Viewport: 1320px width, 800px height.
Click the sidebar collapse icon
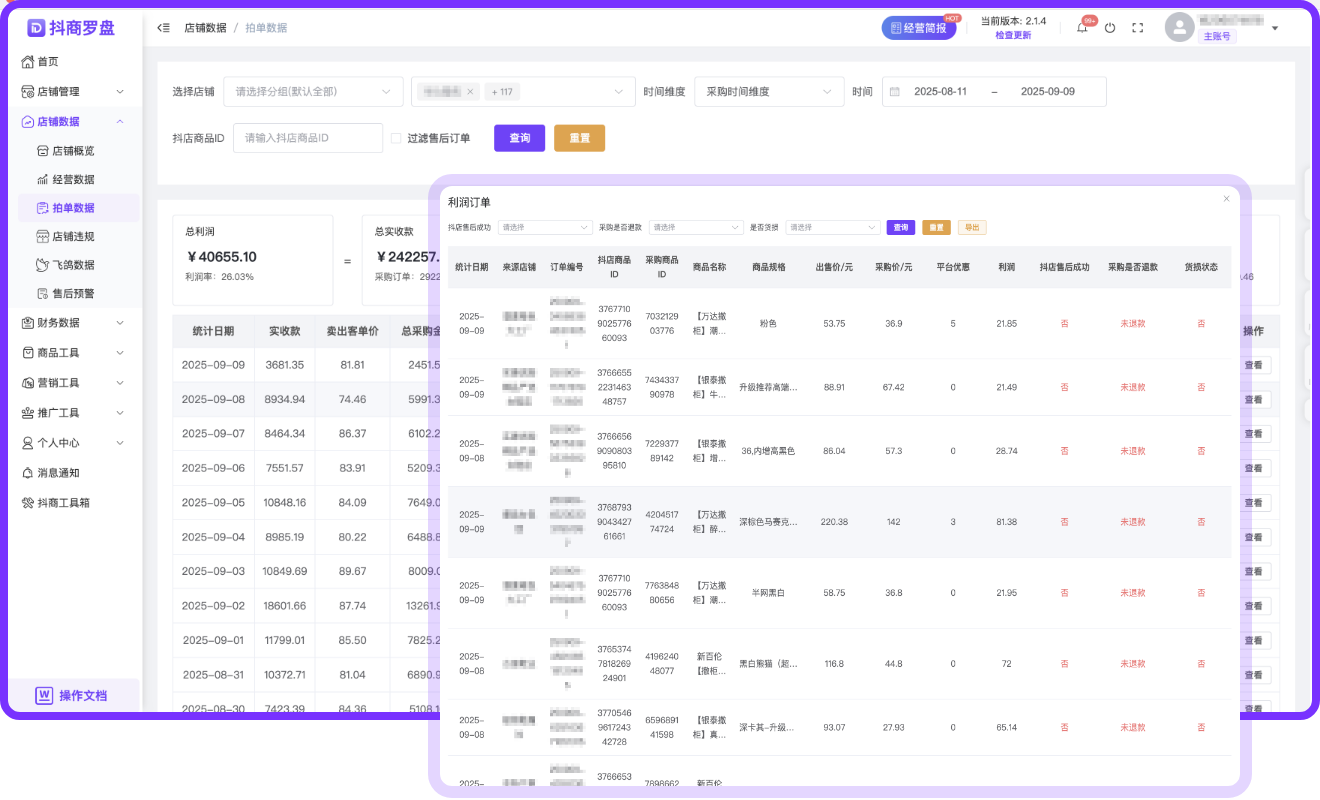164,28
